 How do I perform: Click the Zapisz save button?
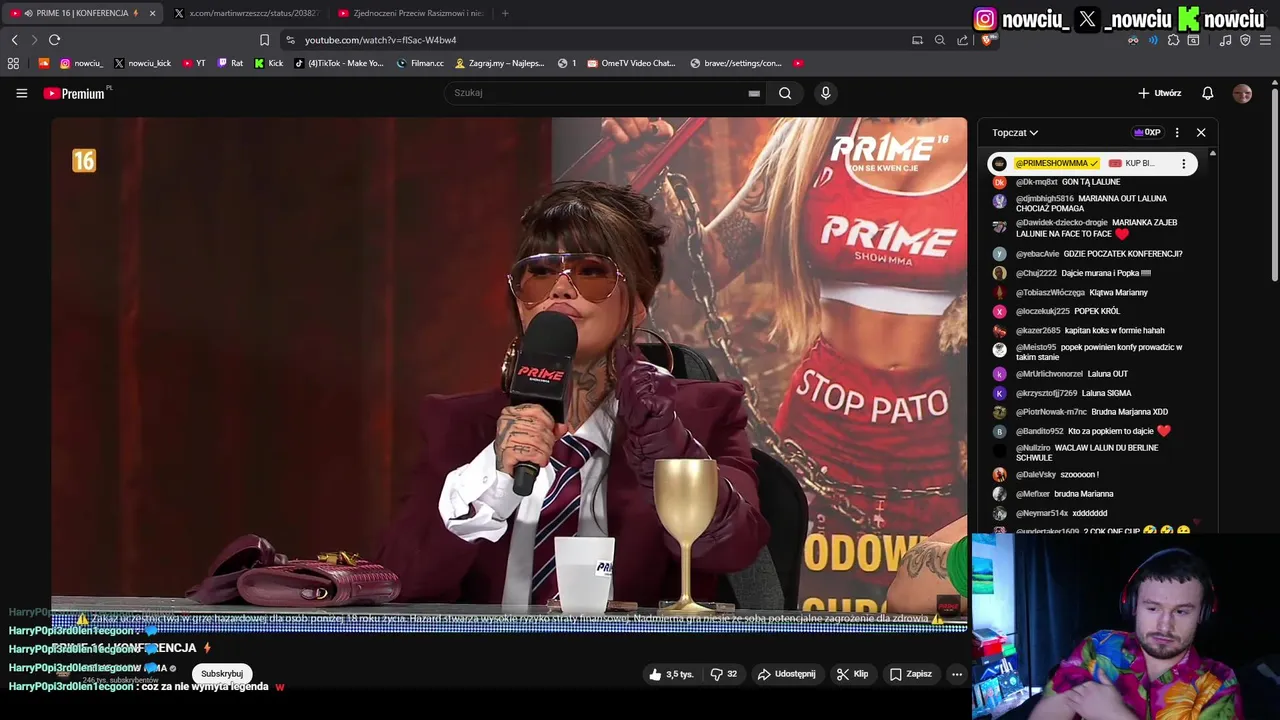coord(911,674)
